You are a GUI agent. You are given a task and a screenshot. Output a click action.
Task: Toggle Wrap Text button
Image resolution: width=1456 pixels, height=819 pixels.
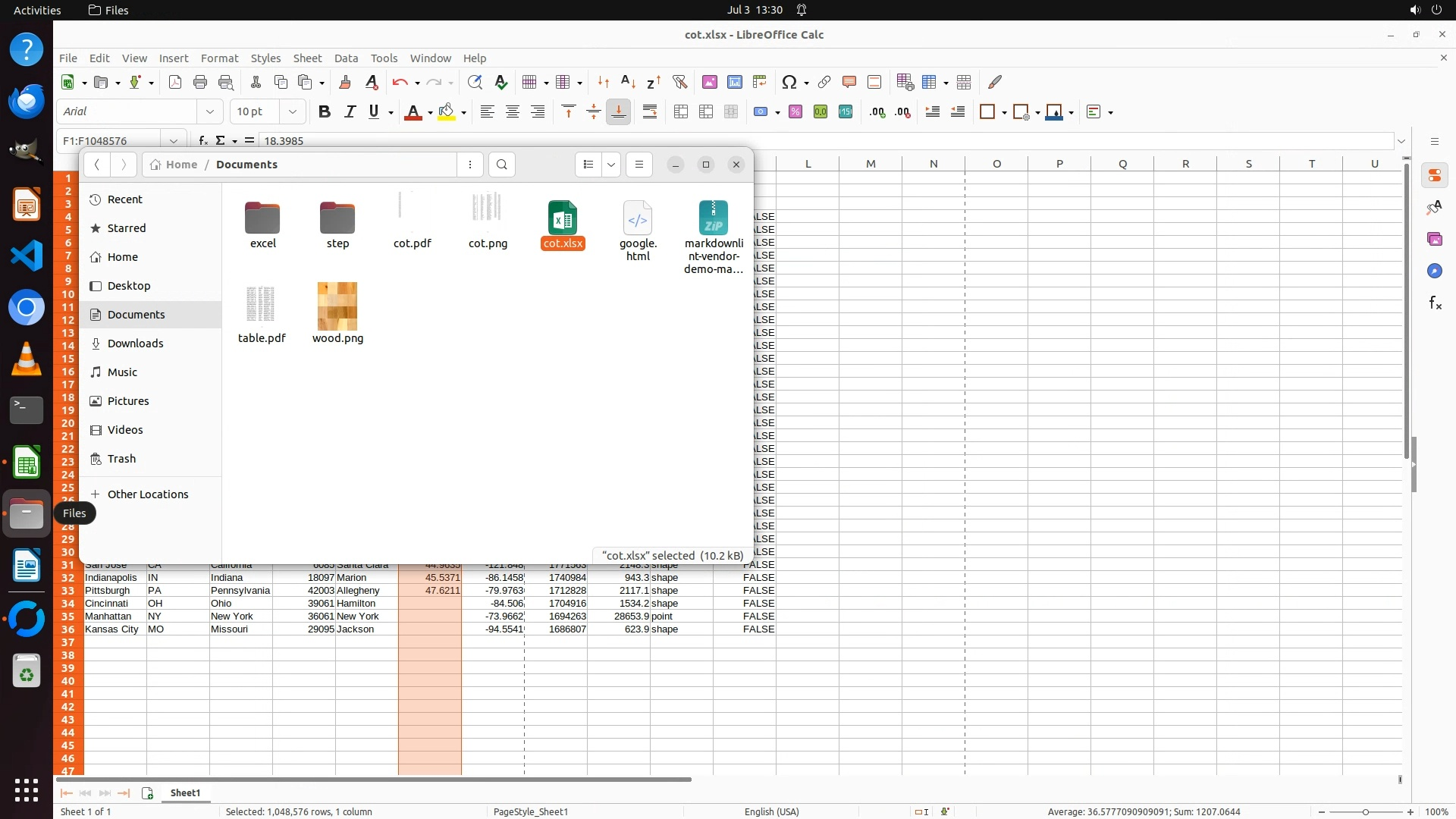(x=650, y=111)
